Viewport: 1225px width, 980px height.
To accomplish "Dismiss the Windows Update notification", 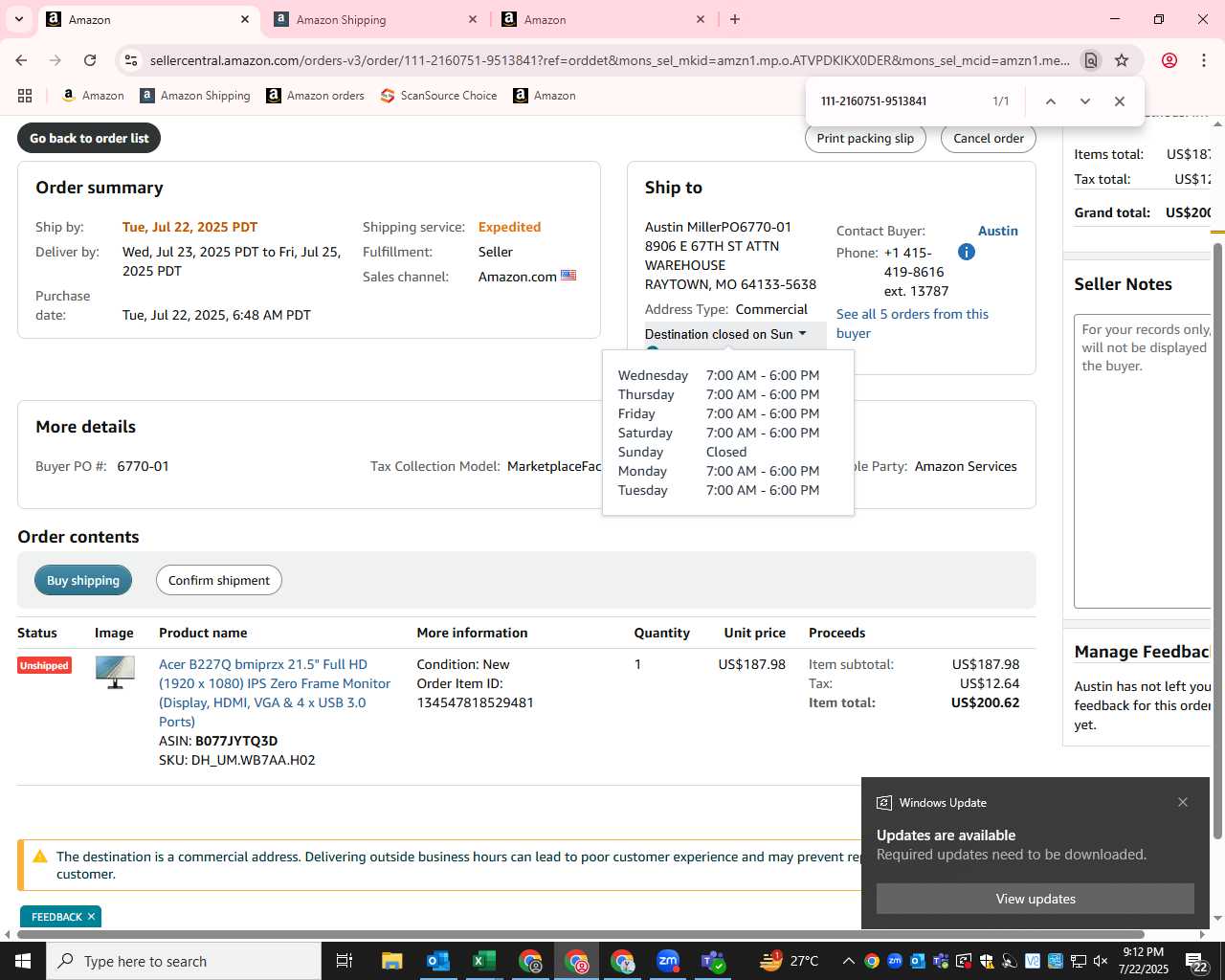I will (1183, 802).
